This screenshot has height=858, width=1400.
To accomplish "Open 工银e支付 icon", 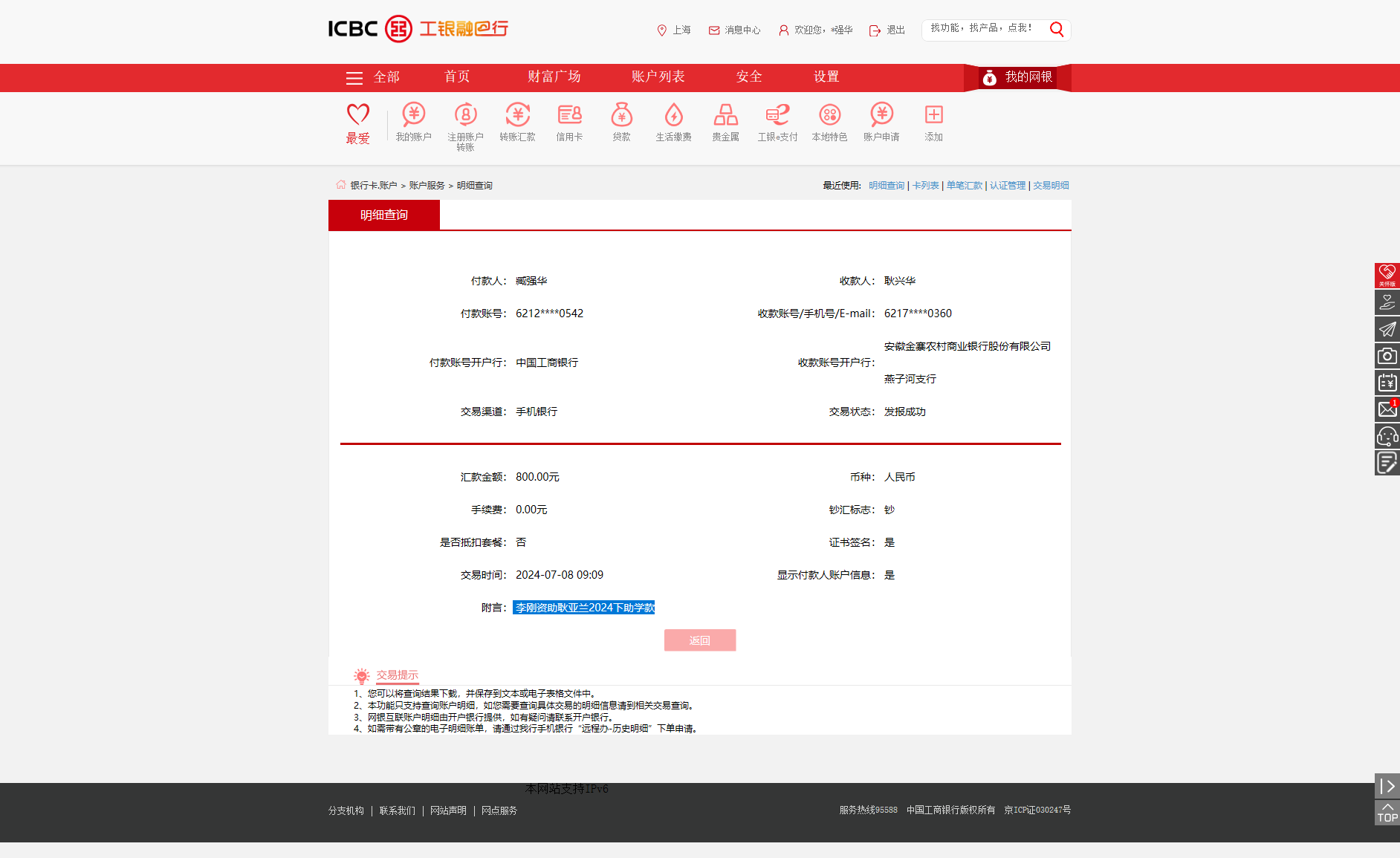I will [777, 122].
